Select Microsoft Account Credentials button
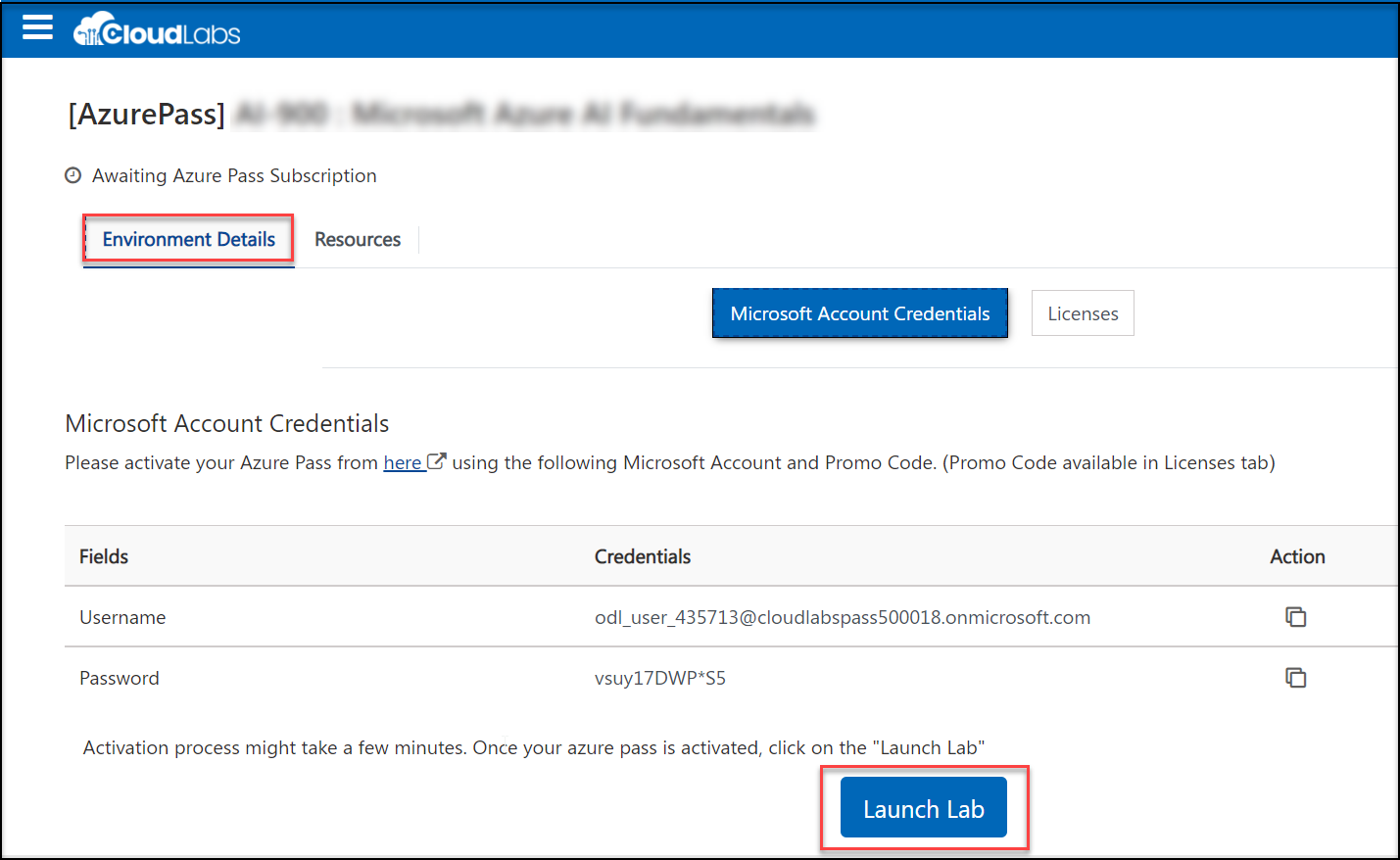 click(x=860, y=313)
